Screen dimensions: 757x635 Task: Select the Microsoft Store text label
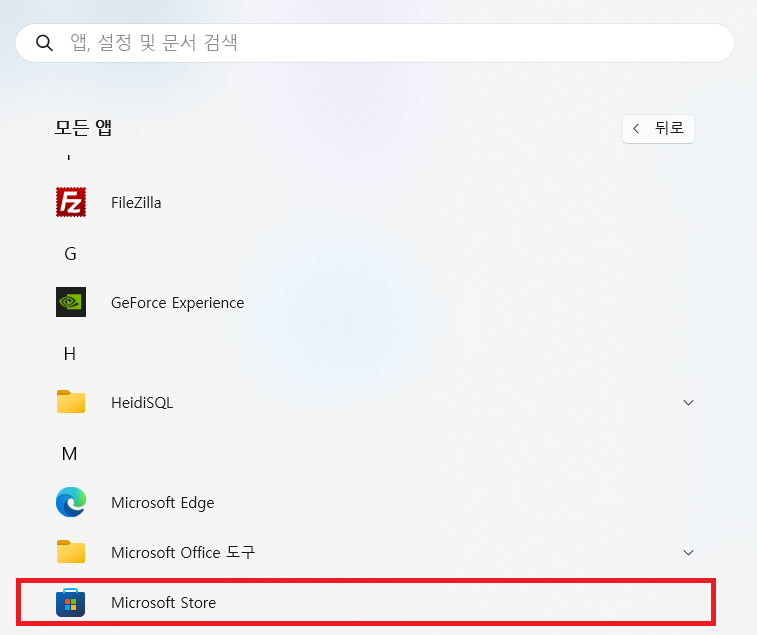(x=164, y=603)
